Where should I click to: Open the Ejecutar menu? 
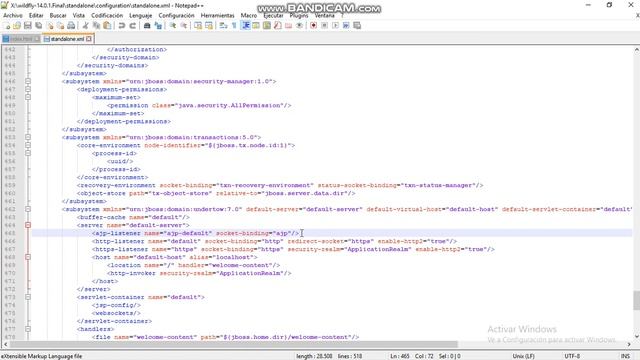pos(273,15)
